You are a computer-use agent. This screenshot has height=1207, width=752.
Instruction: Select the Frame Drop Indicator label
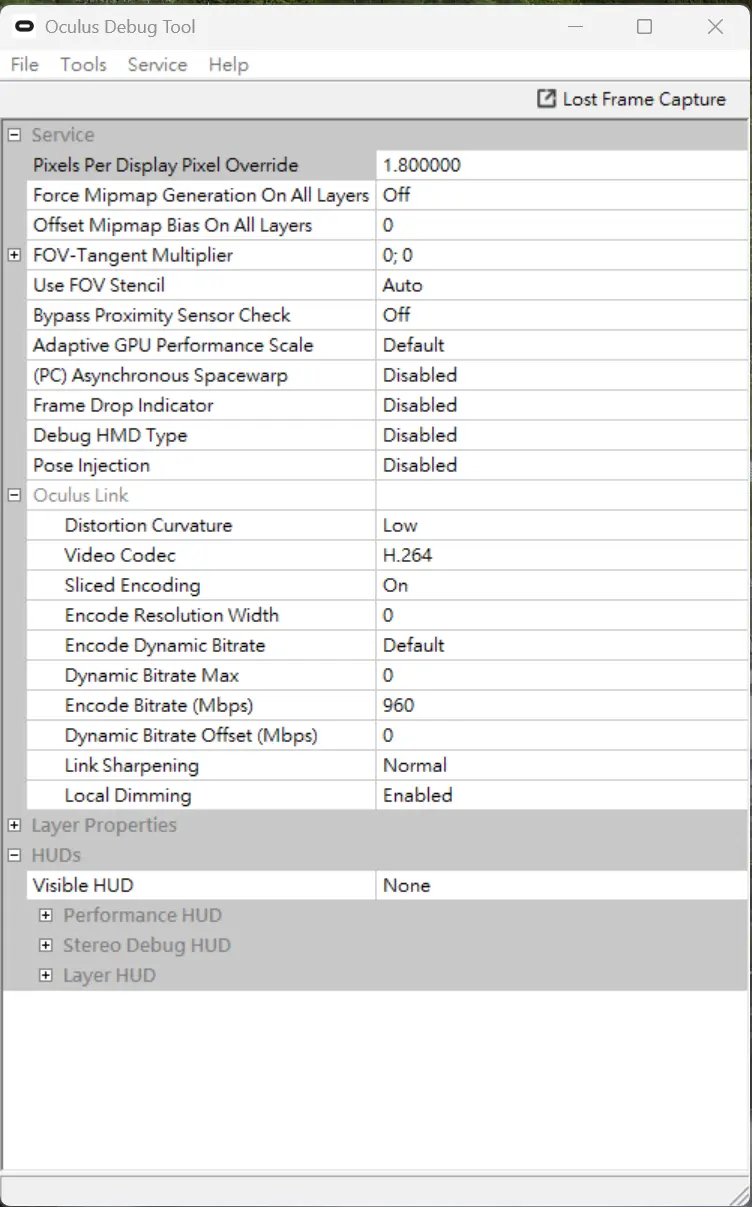click(123, 405)
